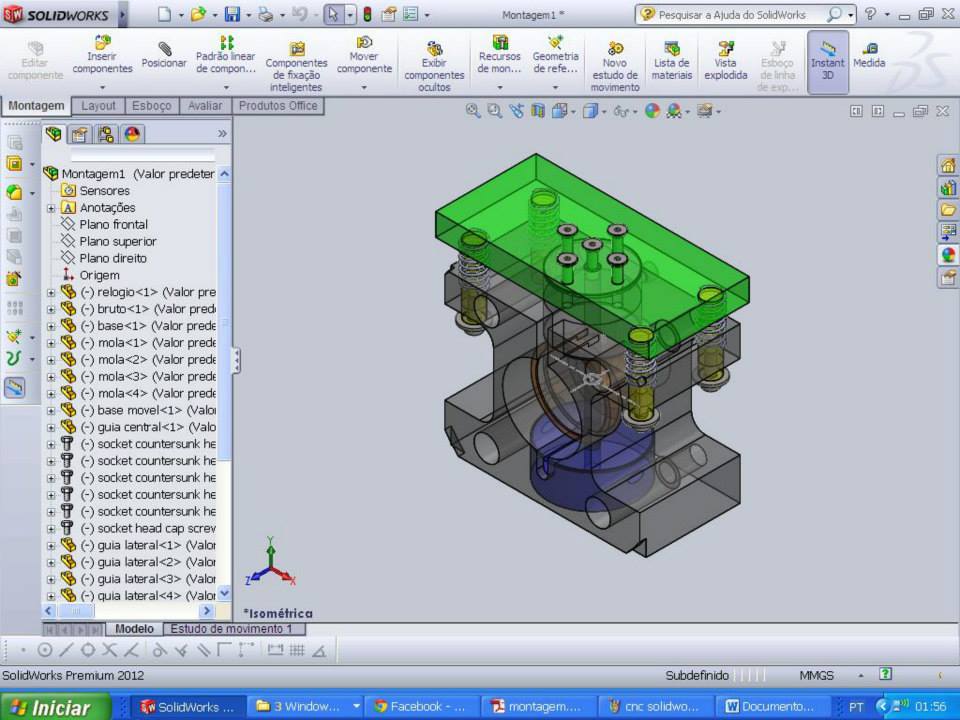Open the ConfigurationManager tab icon

[105, 134]
